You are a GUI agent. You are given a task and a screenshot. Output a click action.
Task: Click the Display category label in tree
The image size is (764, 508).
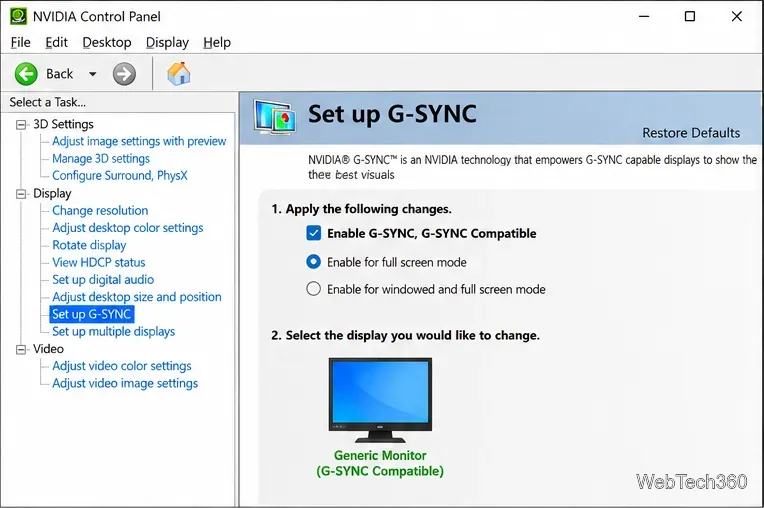click(x=52, y=194)
